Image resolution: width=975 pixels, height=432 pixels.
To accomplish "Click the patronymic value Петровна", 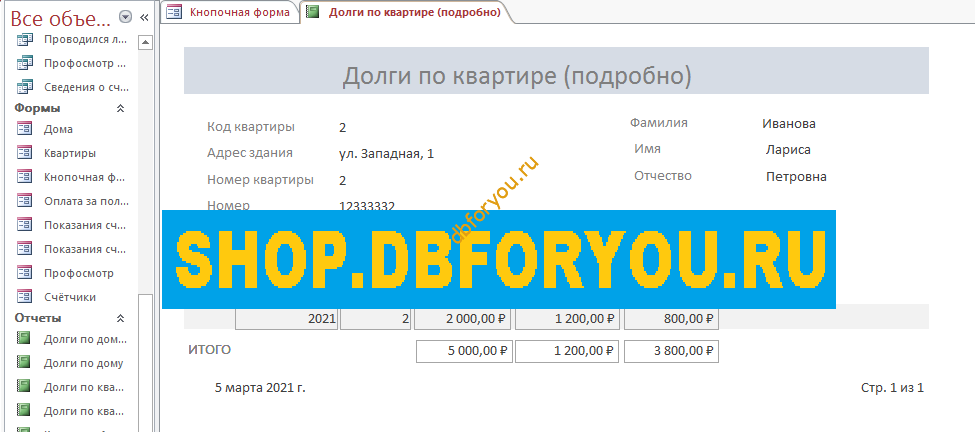I will pos(796,177).
